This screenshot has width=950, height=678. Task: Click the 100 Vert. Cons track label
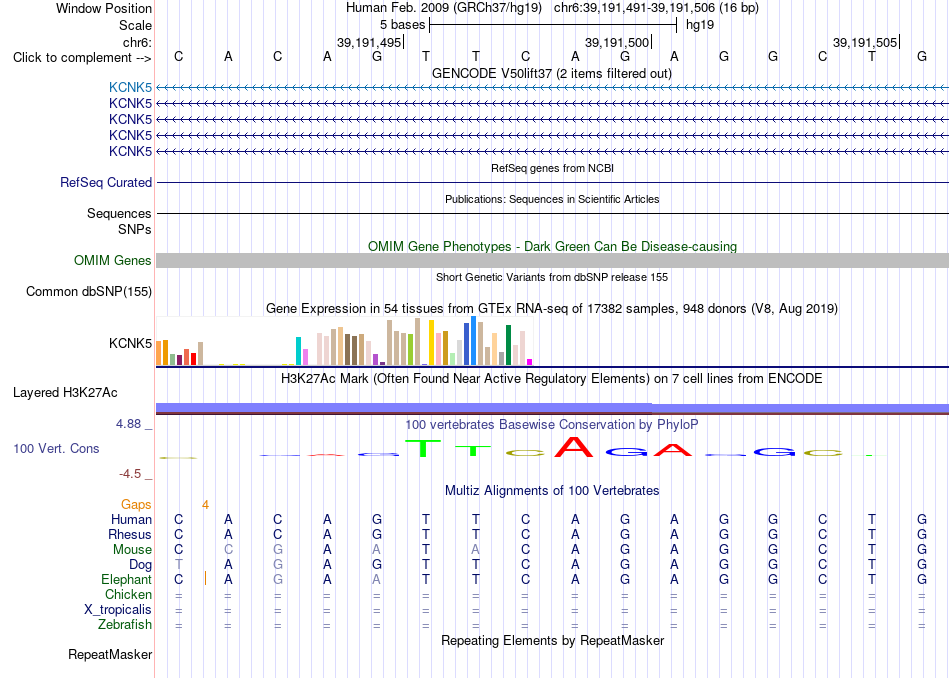(x=56, y=448)
